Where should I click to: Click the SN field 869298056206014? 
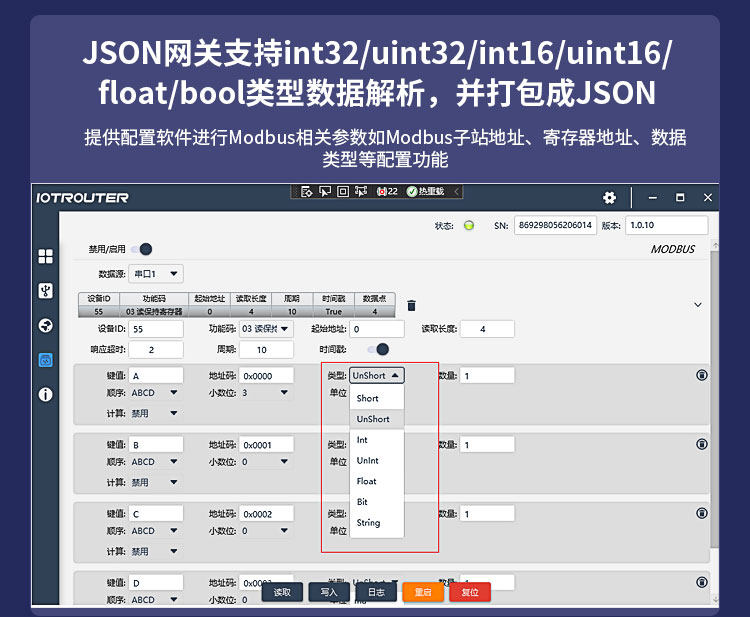tap(555, 225)
